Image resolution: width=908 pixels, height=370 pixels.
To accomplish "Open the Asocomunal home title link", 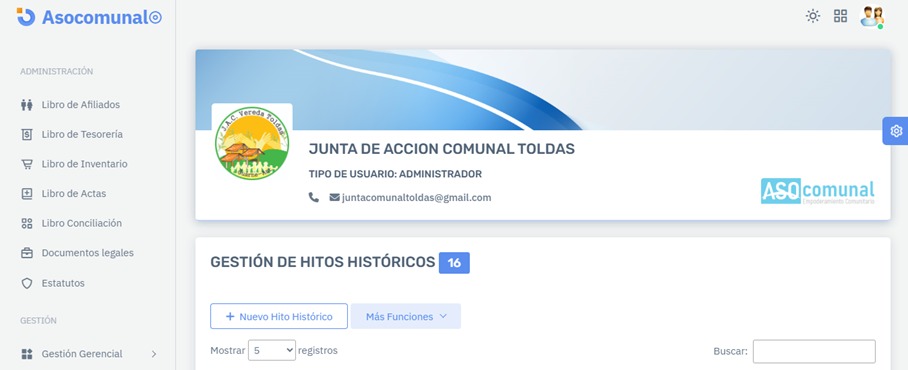I will click(x=101, y=17).
